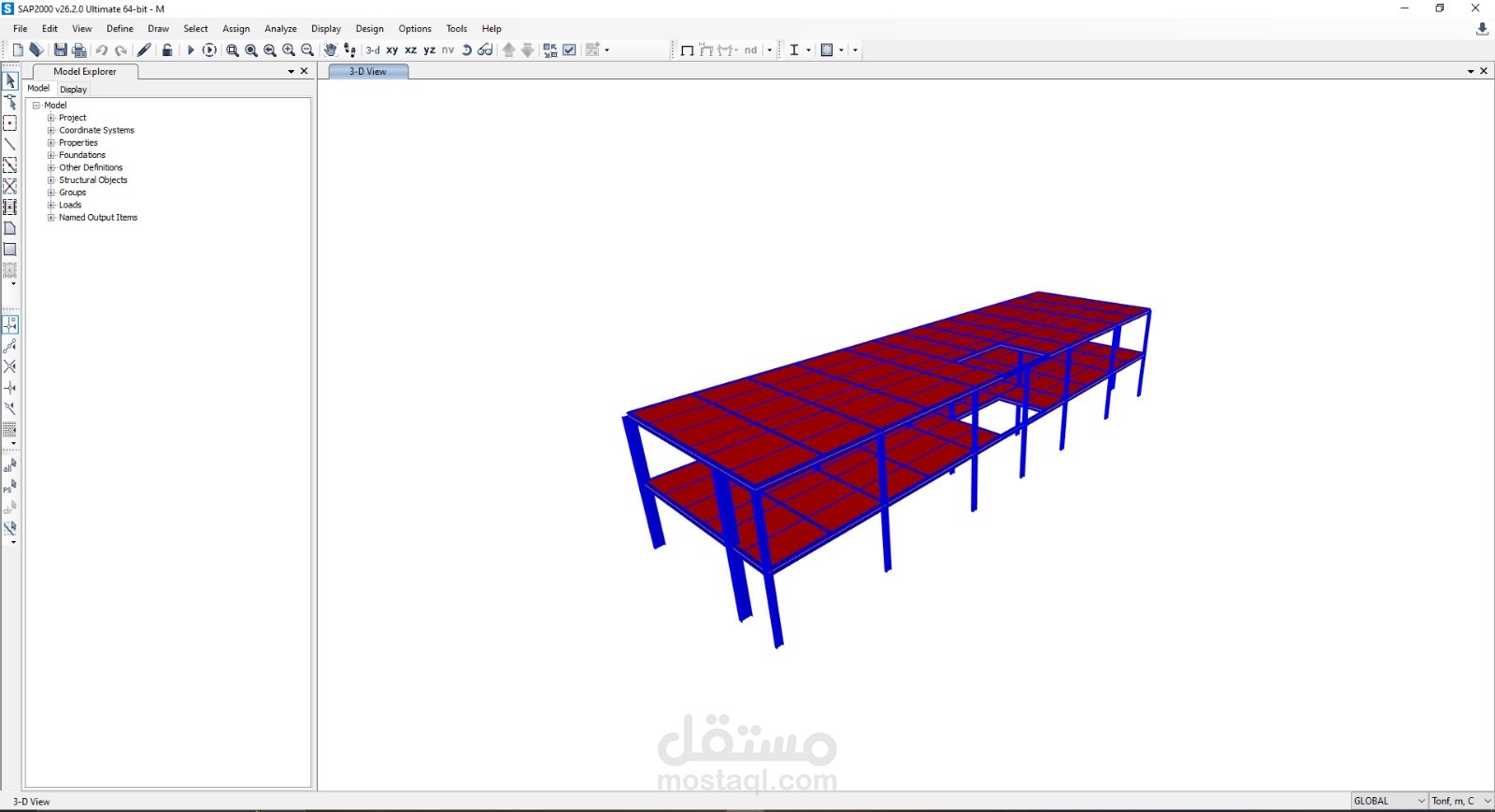Click the Show Undeformed Shape icon
Screen dimensions: 1495x812
[687, 50]
